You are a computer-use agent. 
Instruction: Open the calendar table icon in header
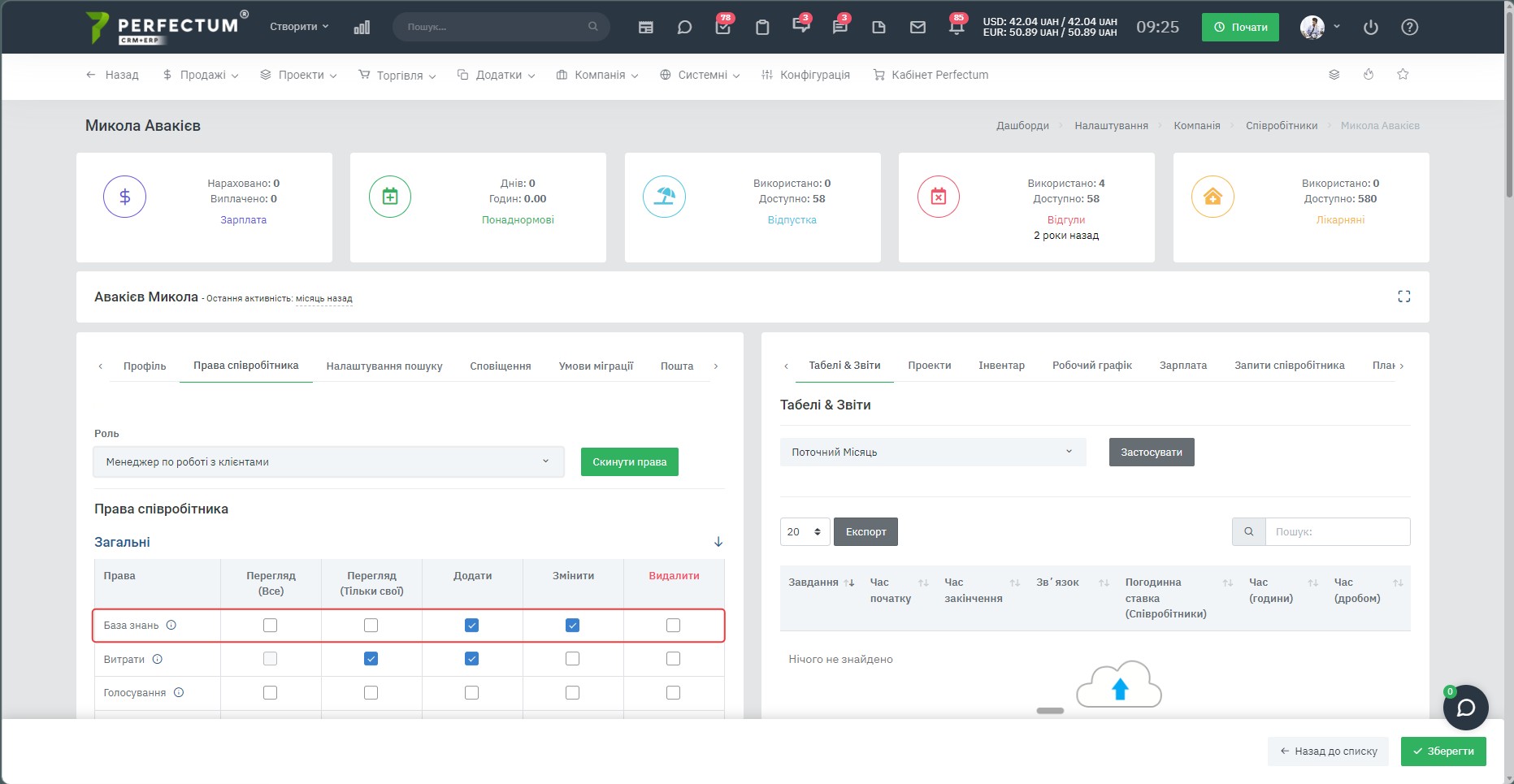point(646,27)
